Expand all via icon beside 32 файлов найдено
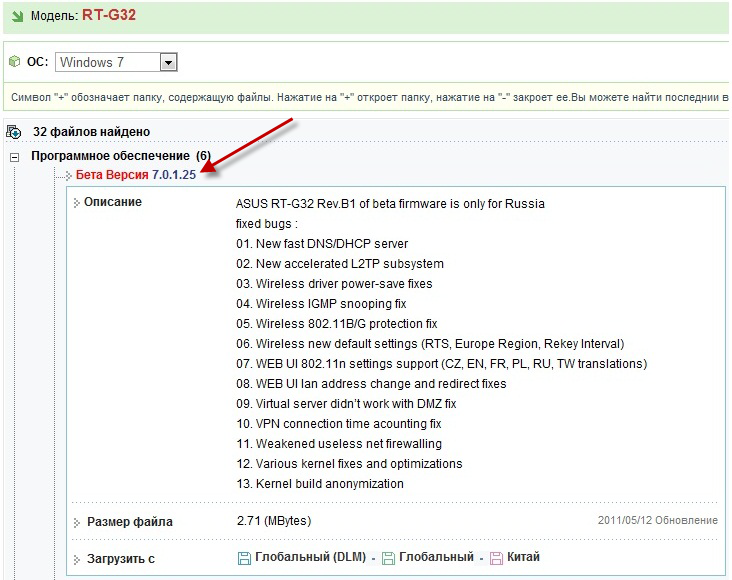Viewport: 732px width, 580px height. (x=14, y=132)
